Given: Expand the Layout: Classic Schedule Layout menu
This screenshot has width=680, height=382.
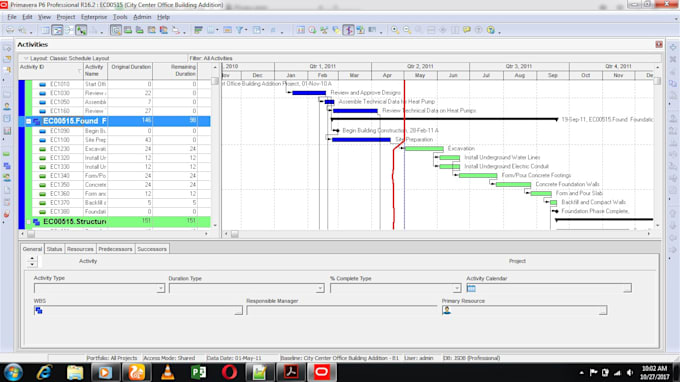Looking at the screenshot, I should click(26, 58).
